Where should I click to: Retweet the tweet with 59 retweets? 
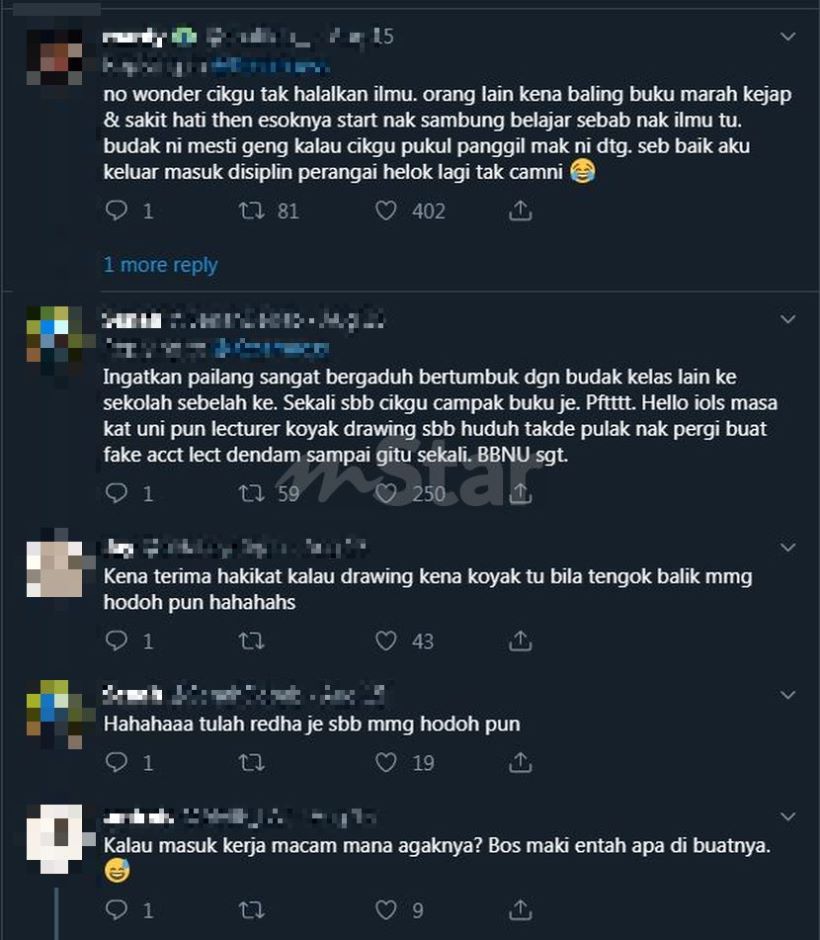pos(251,493)
